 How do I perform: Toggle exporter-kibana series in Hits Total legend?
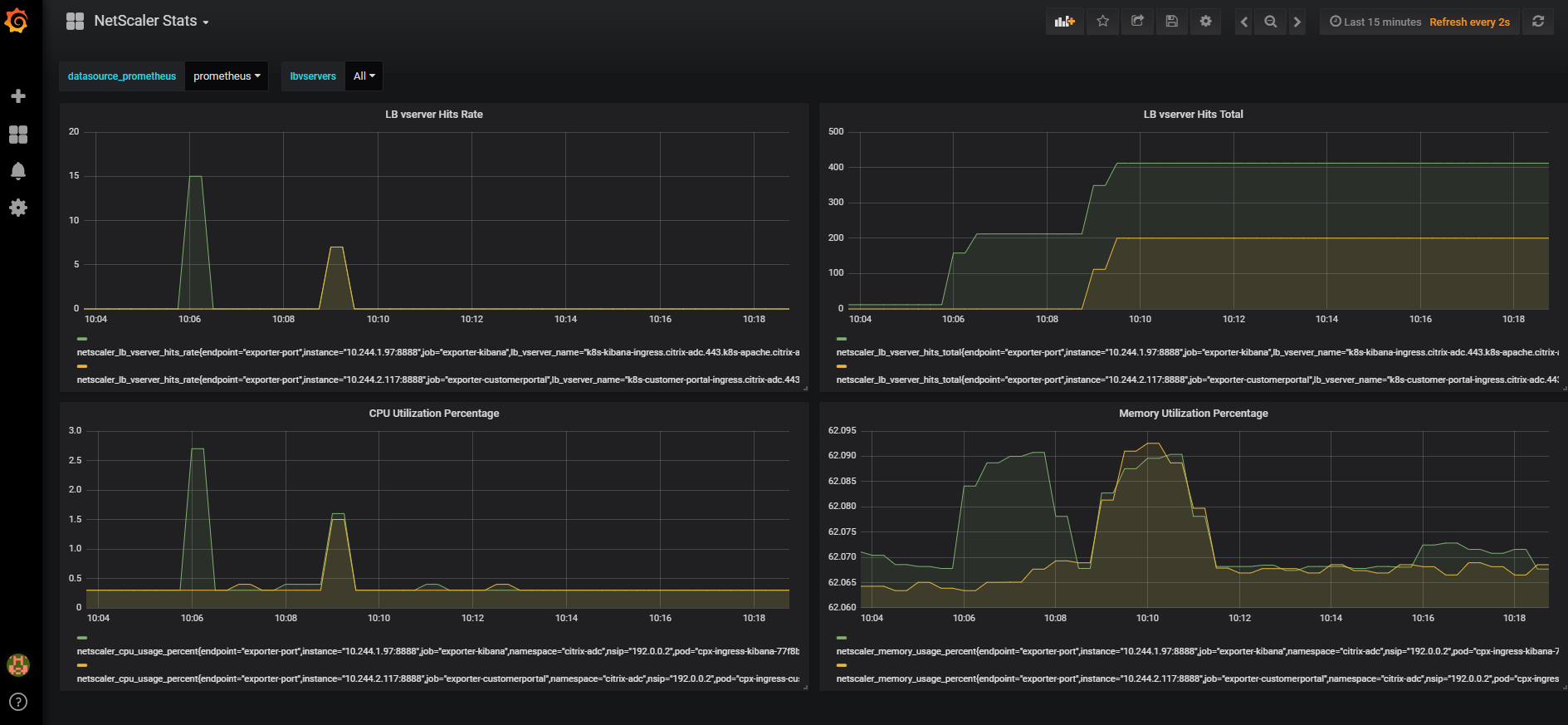pyautogui.click(x=1197, y=352)
